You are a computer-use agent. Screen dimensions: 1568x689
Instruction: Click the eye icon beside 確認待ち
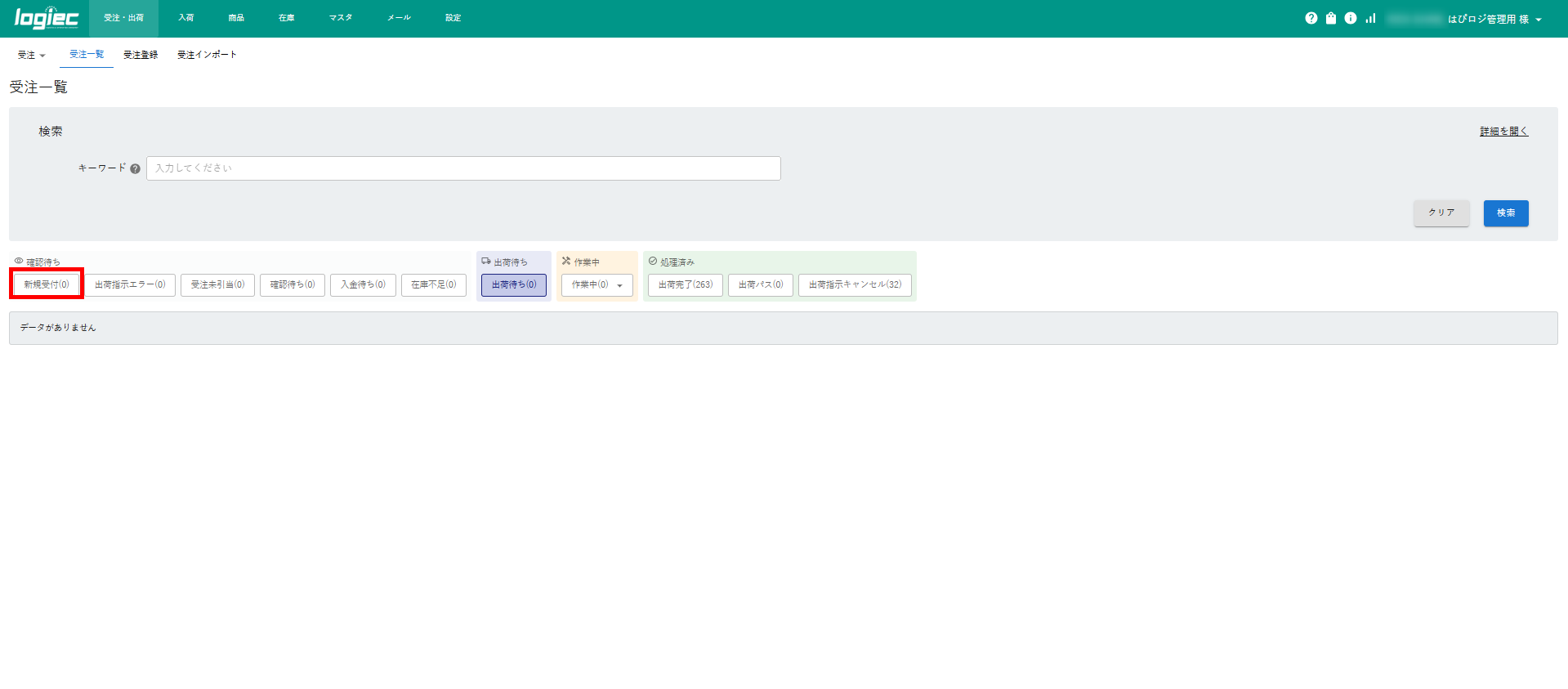(19, 262)
